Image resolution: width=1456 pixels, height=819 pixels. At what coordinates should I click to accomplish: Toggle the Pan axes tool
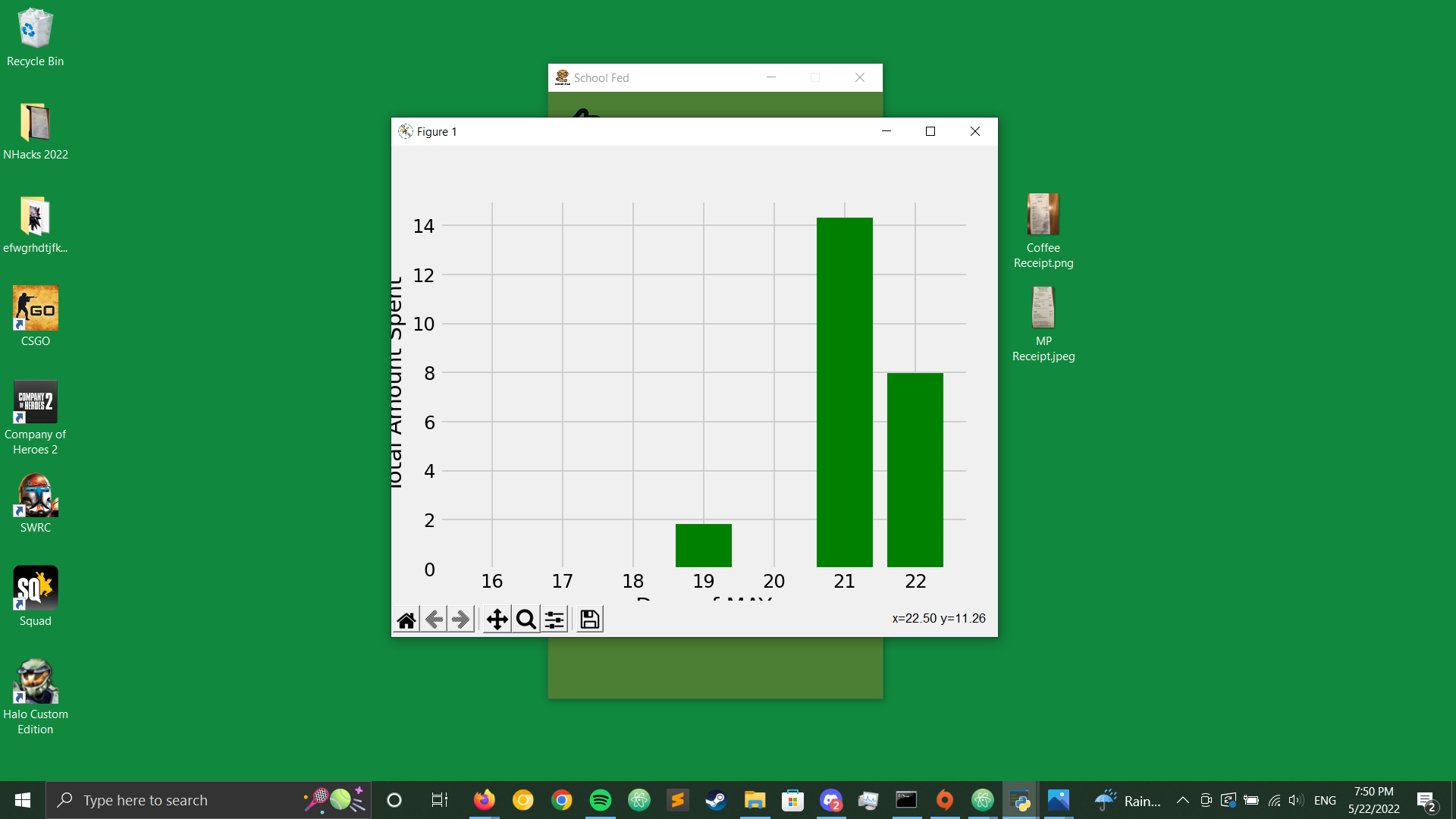pos(497,620)
